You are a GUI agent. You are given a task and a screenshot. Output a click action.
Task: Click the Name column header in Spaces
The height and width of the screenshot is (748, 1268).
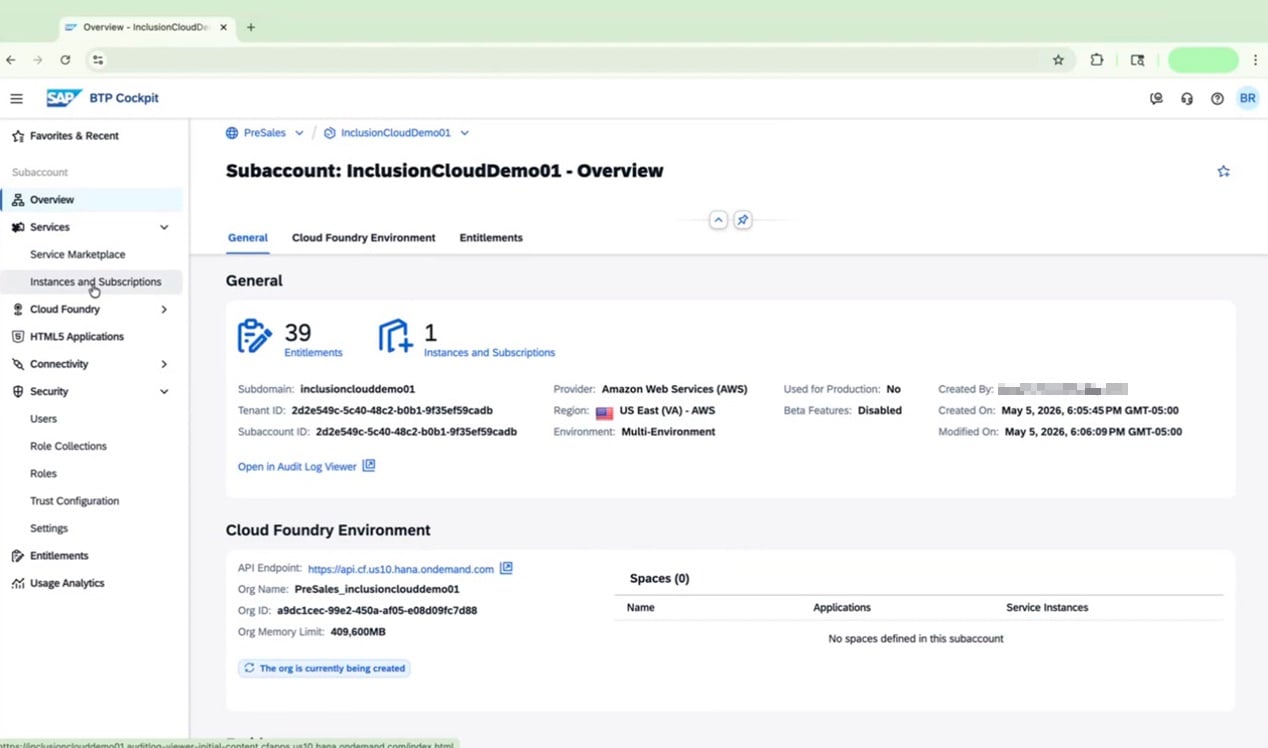pyautogui.click(x=640, y=608)
